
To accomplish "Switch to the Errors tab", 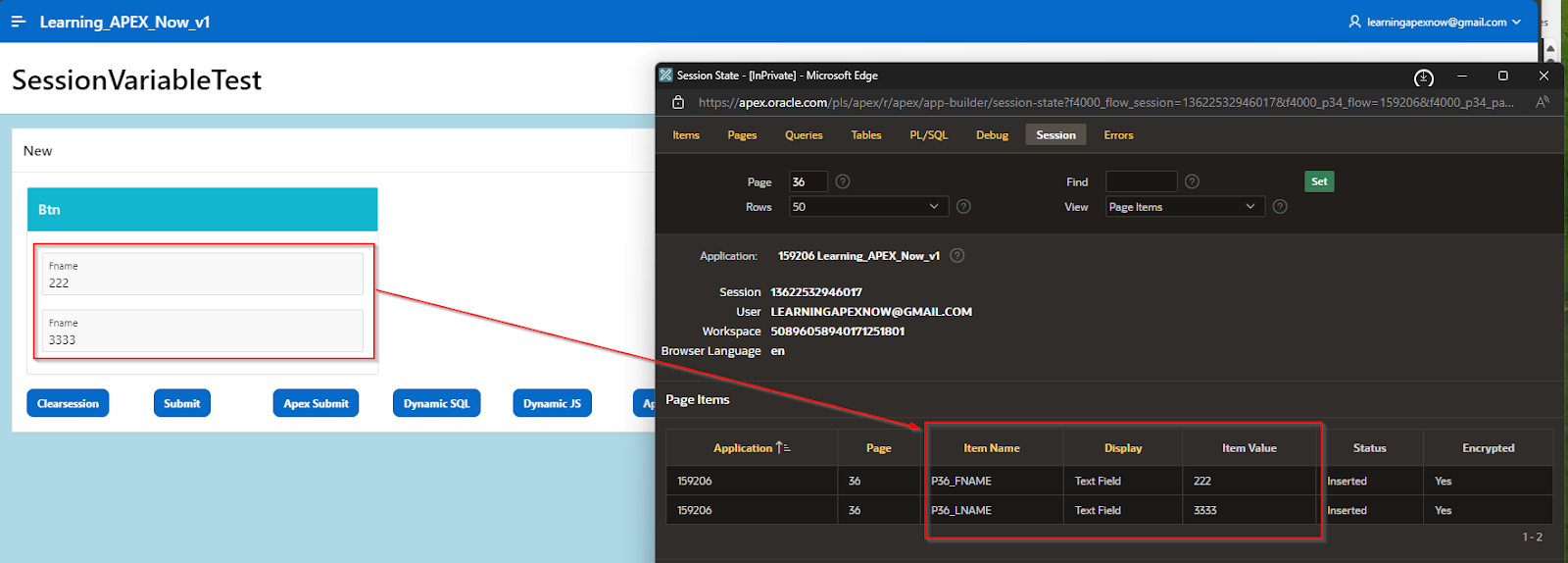I will pos(1118,135).
